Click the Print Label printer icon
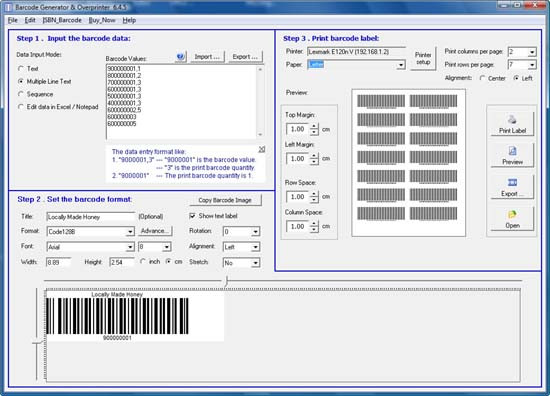This screenshot has width=550, height=396. point(512,120)
